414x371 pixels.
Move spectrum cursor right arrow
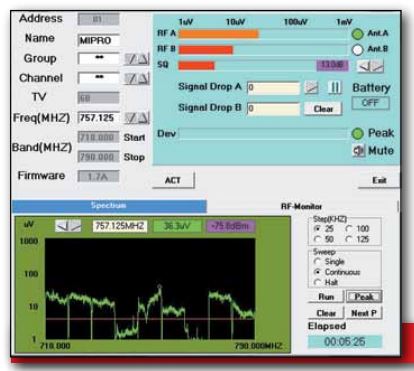point(75,226)
